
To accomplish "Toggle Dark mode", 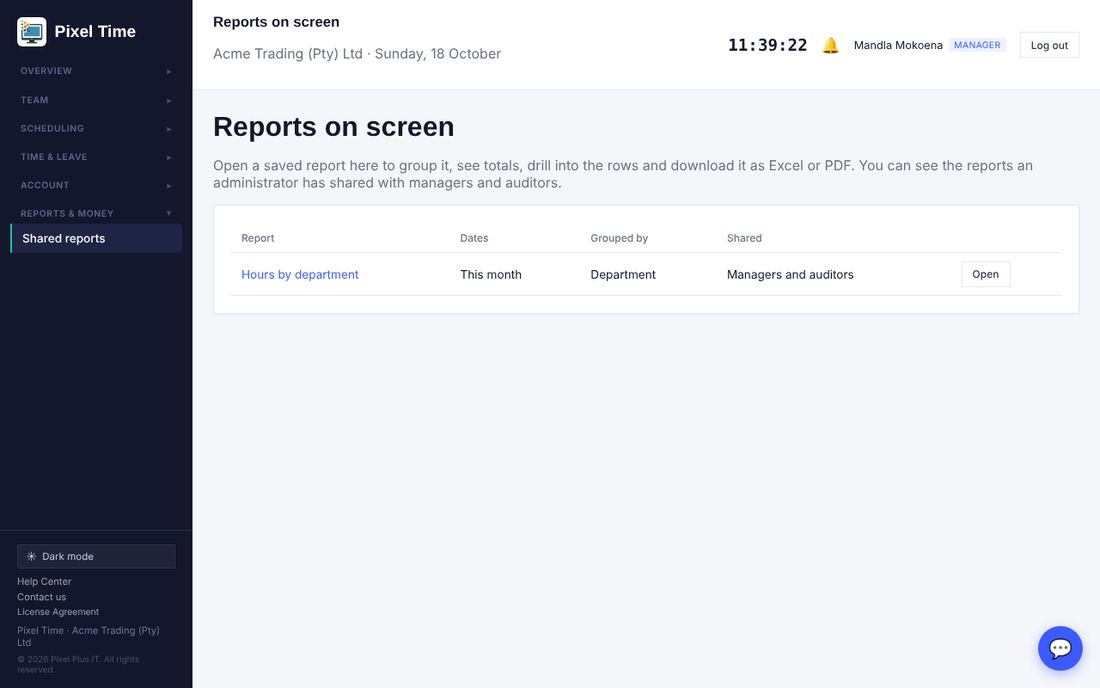I will [96, 556].
